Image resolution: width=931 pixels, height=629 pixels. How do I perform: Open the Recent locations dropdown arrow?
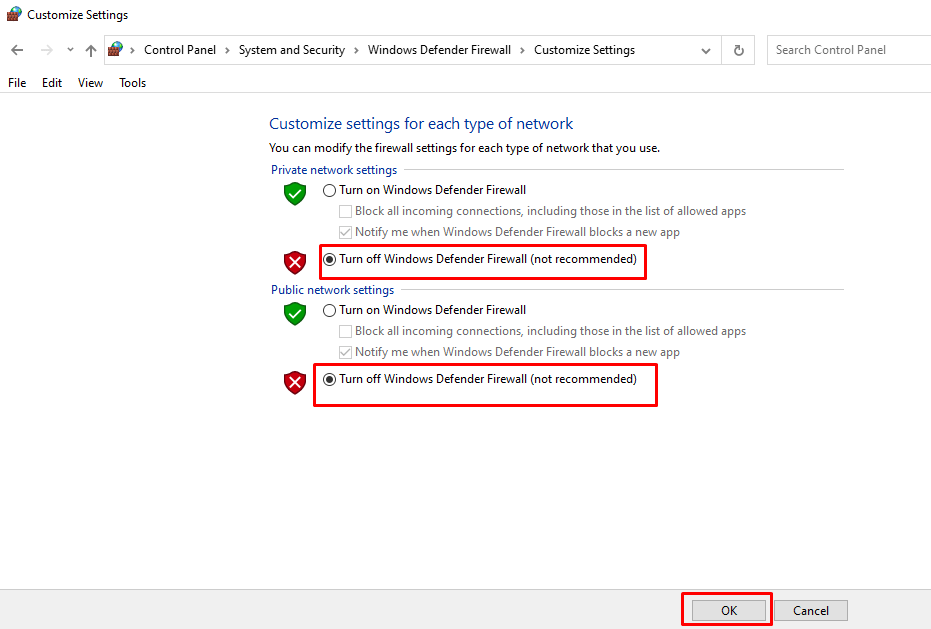tap(70, 50)
